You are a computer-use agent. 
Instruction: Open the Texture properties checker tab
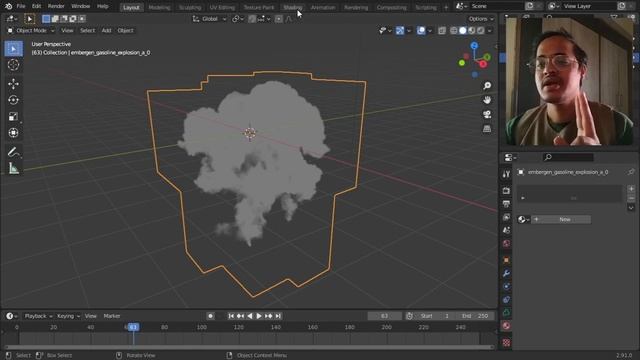tap(507, 342)
